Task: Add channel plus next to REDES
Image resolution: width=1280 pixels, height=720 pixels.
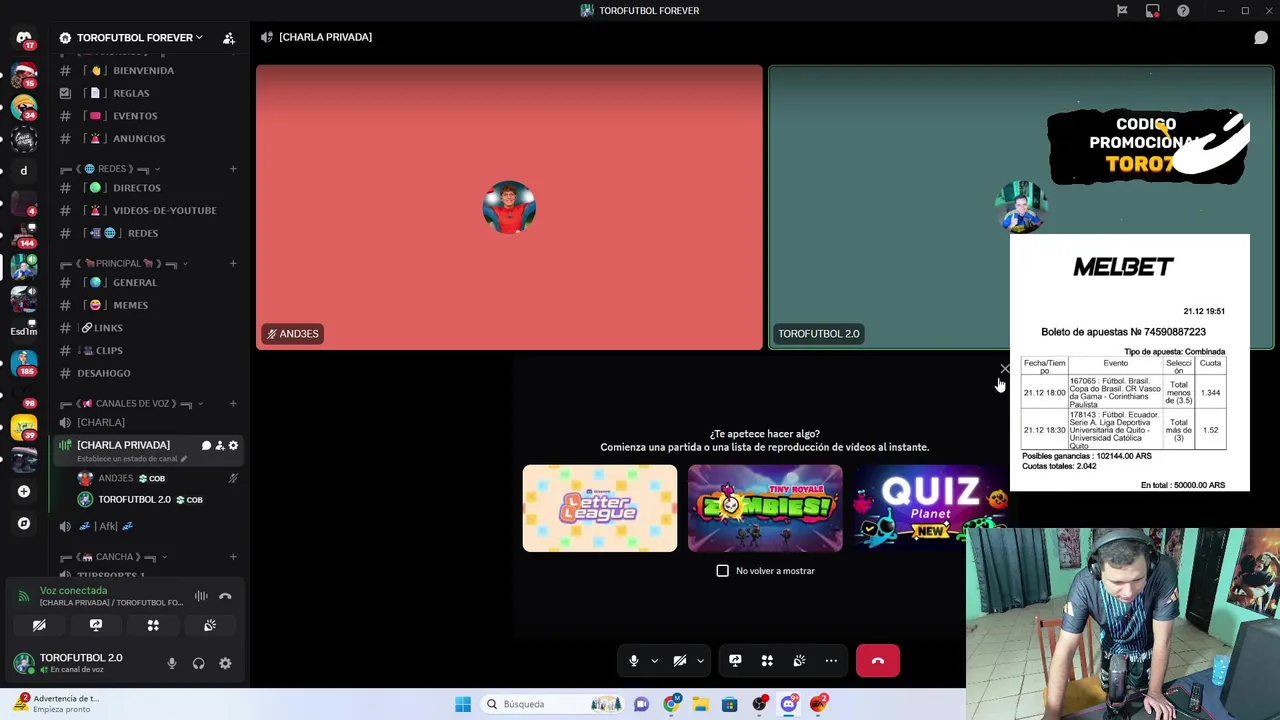Action: [233, 169]
